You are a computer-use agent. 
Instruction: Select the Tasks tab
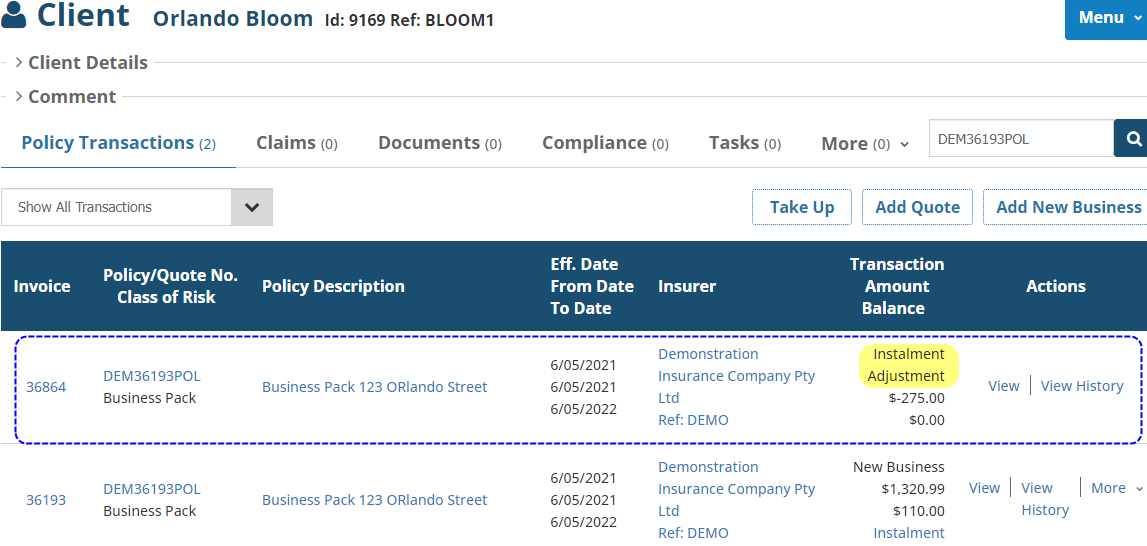click(744, 143)
